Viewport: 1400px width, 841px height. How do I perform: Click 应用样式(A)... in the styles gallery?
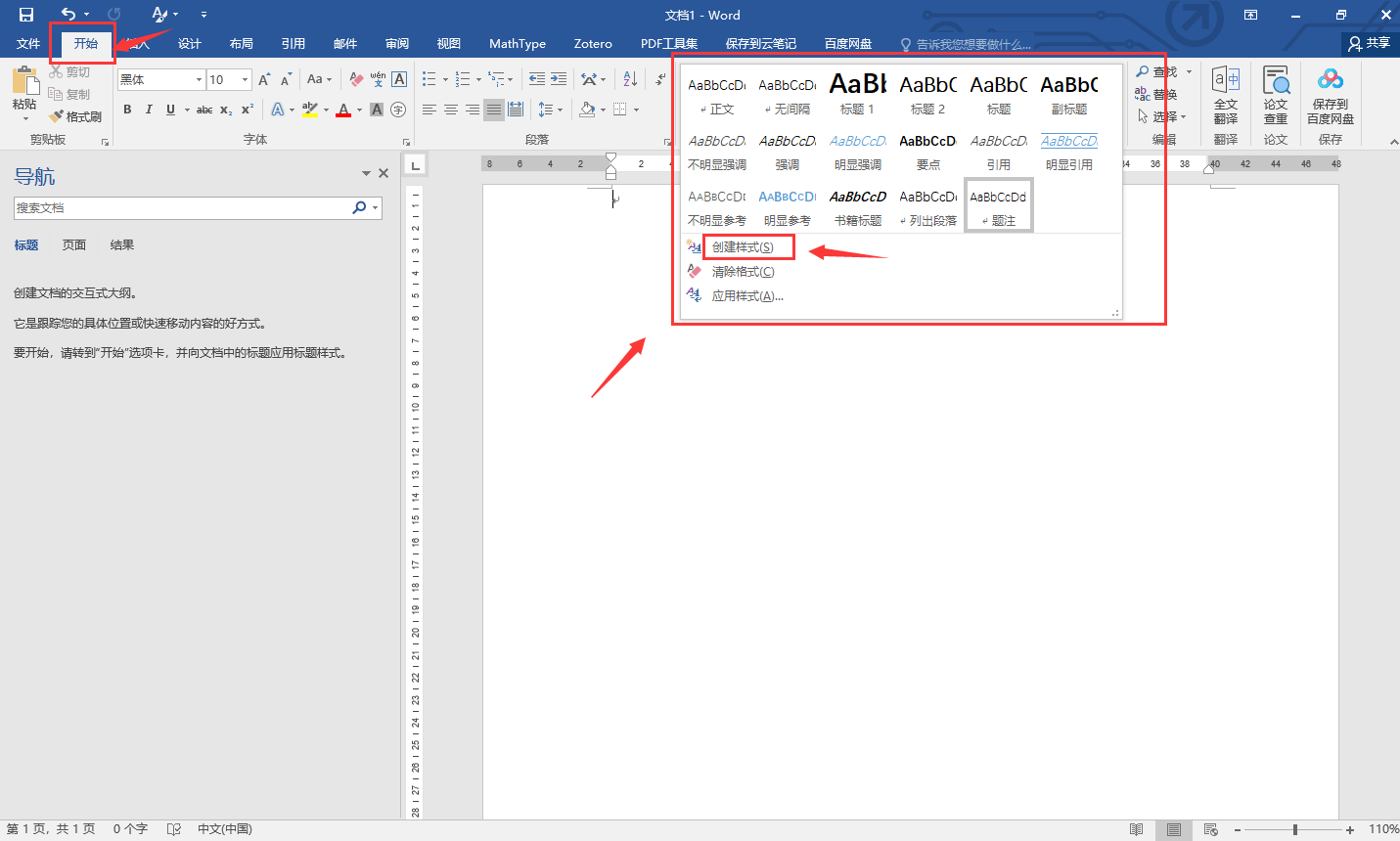click(x=747, y=296)
